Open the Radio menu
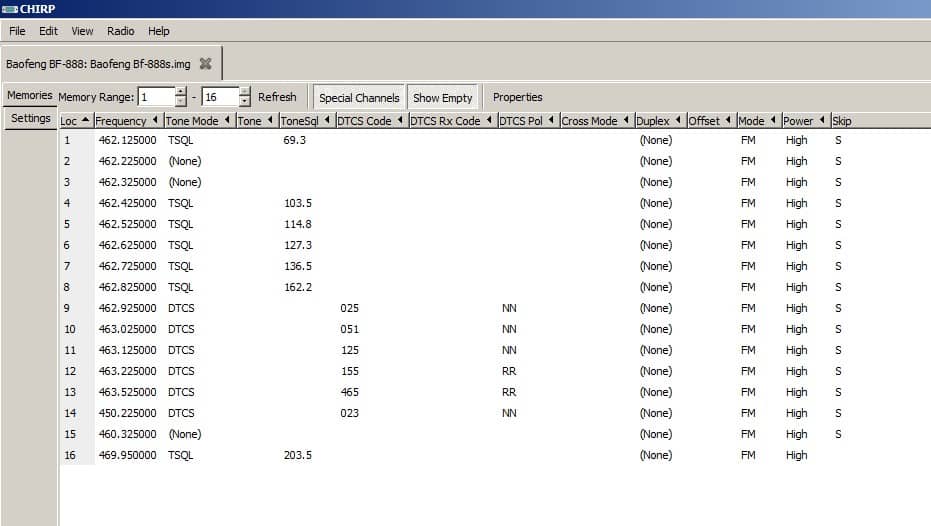This screenshot has width=931, height=526. tap(121, 31)
